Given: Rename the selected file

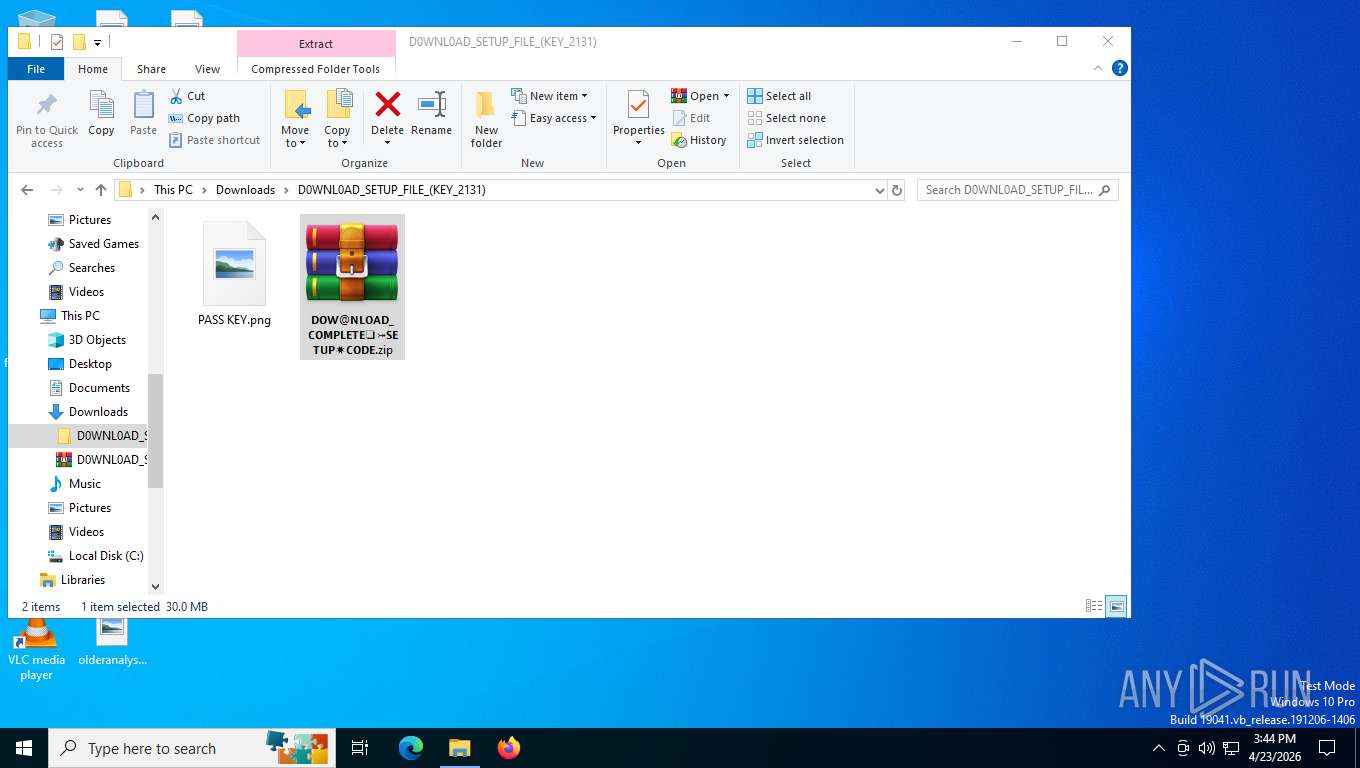Looking at the screenshot, I should 431,114.
